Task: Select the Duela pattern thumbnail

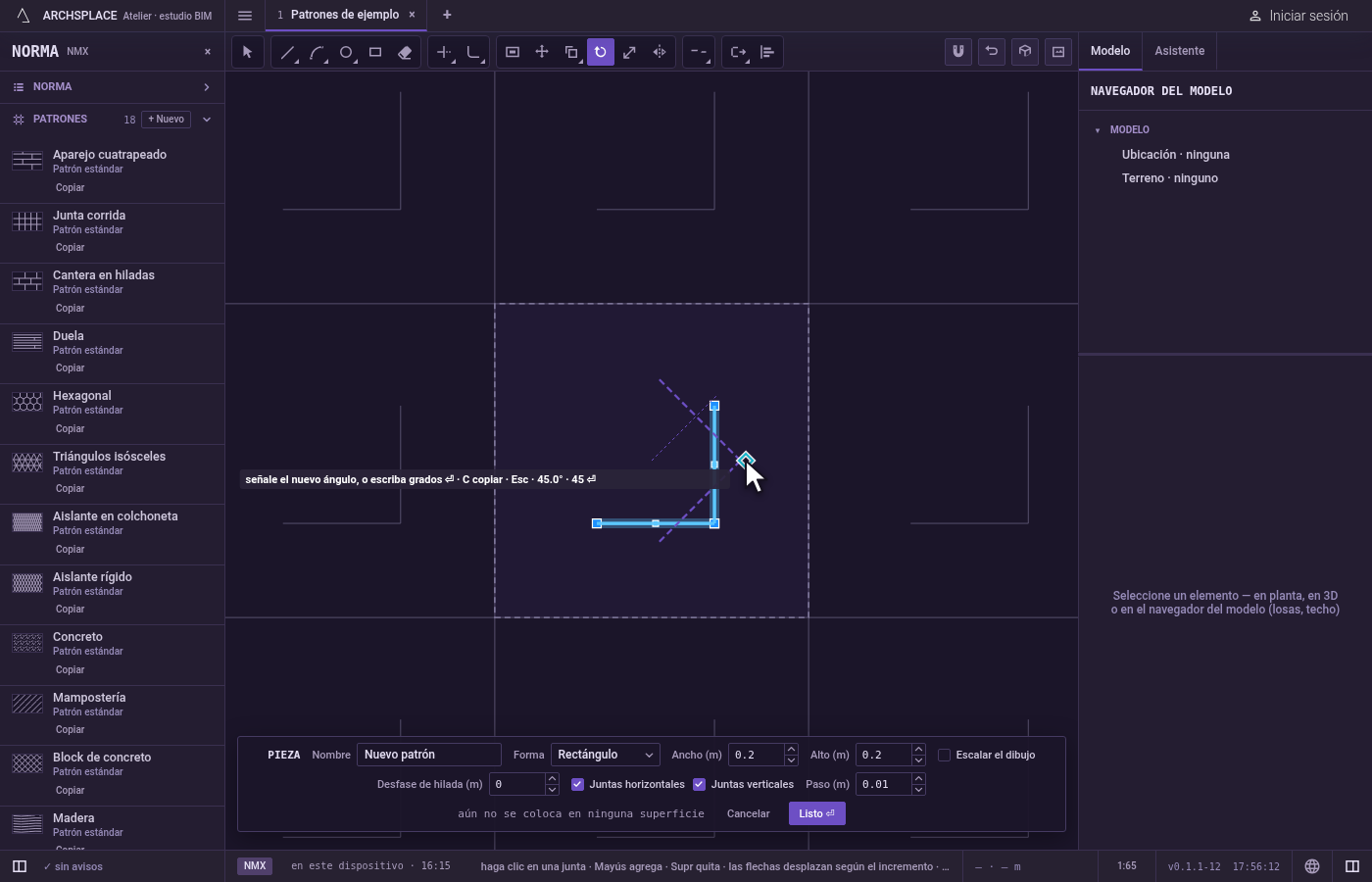Action: (x=27, y=341)
